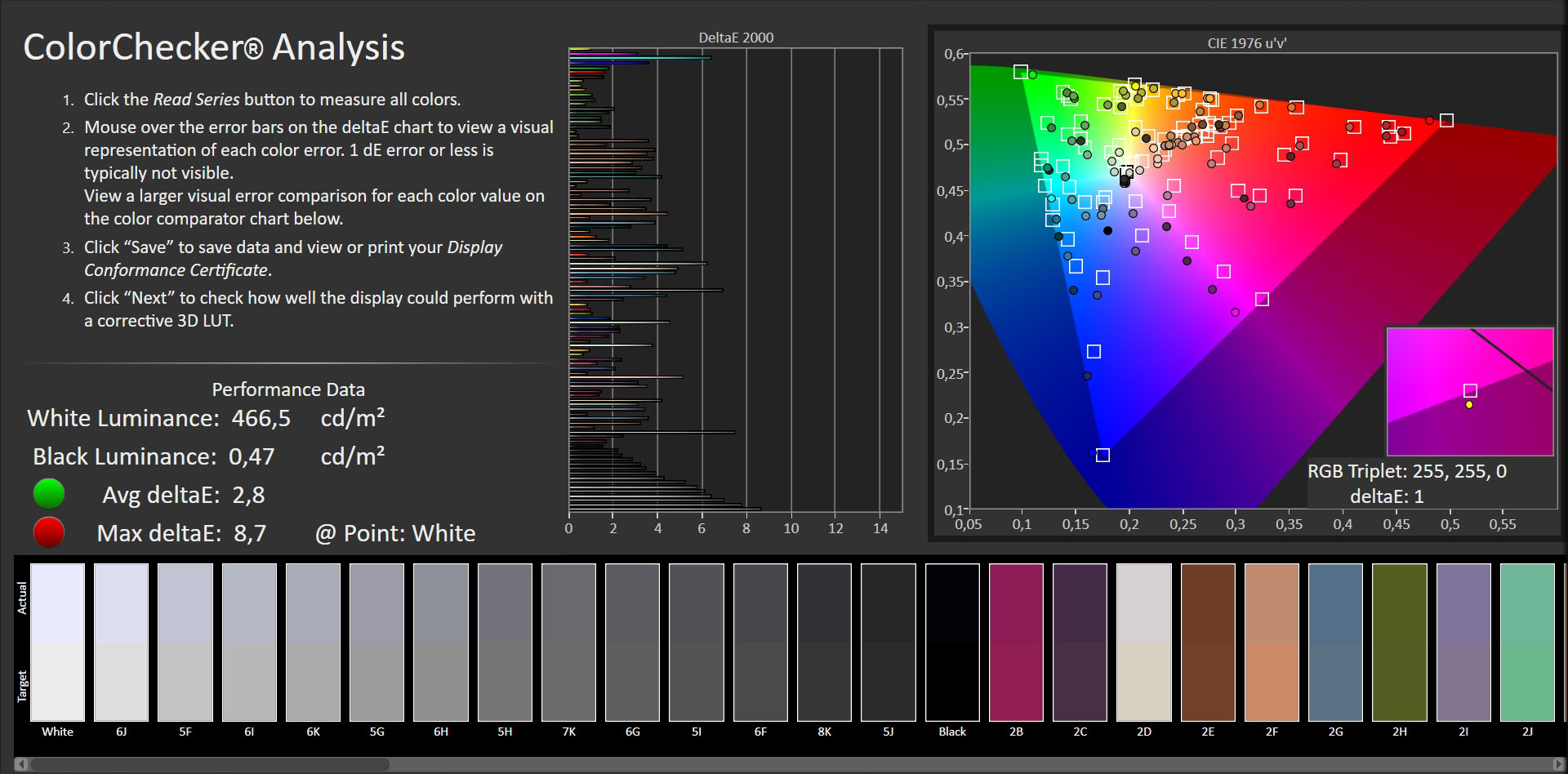Select the Black color swatch
The width and height of the screenshot is (1568, 774).
(952, 642)
